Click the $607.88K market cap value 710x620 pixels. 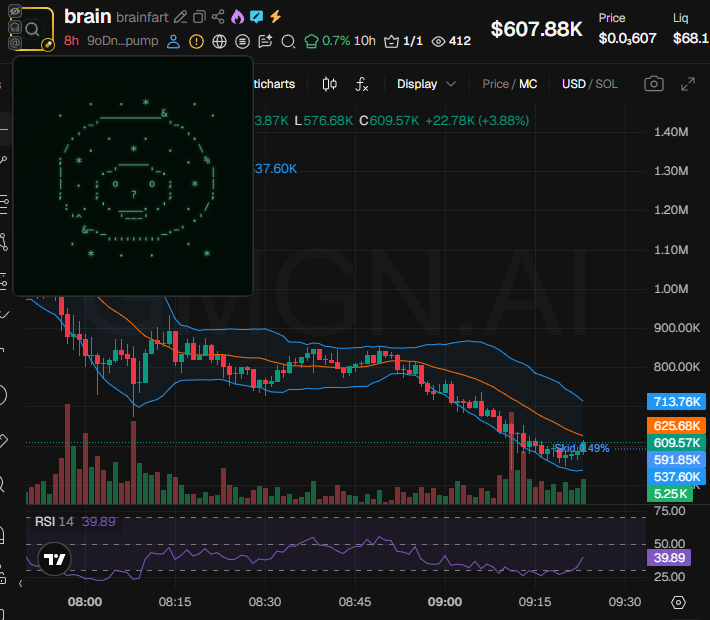(536, 29)
